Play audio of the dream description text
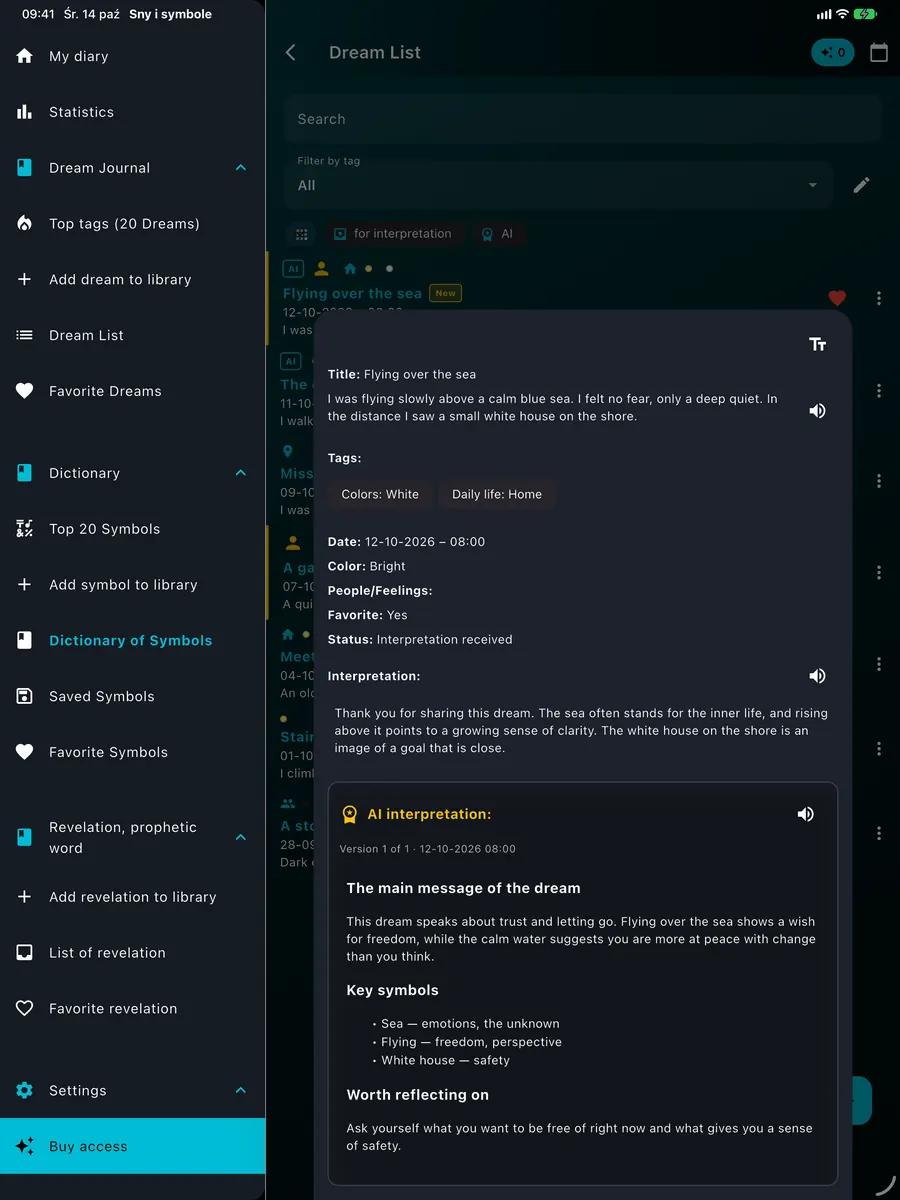 point(817,410)
